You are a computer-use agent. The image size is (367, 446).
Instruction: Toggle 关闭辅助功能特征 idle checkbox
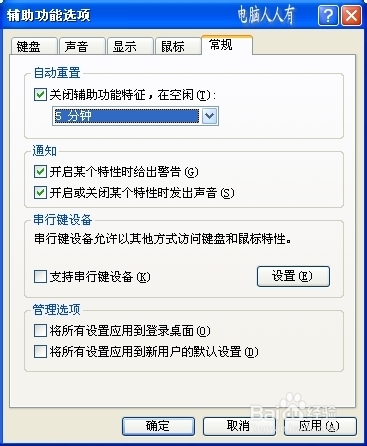(40, 95)
